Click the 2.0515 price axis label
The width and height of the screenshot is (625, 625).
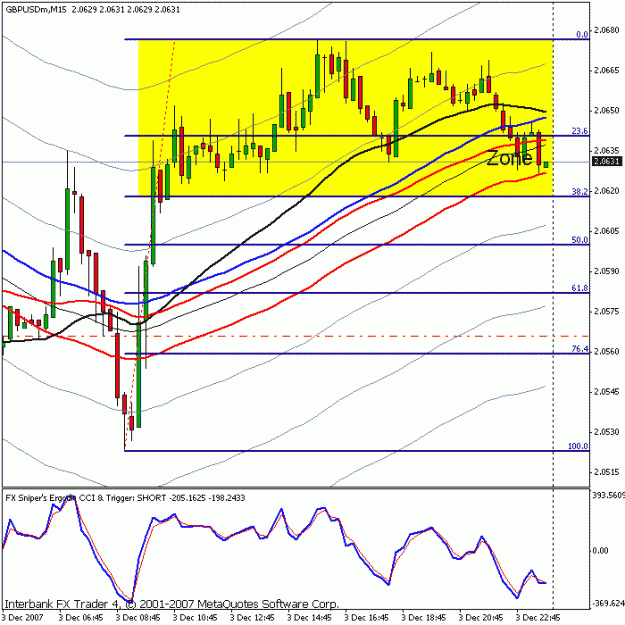[x=607, y=472]
